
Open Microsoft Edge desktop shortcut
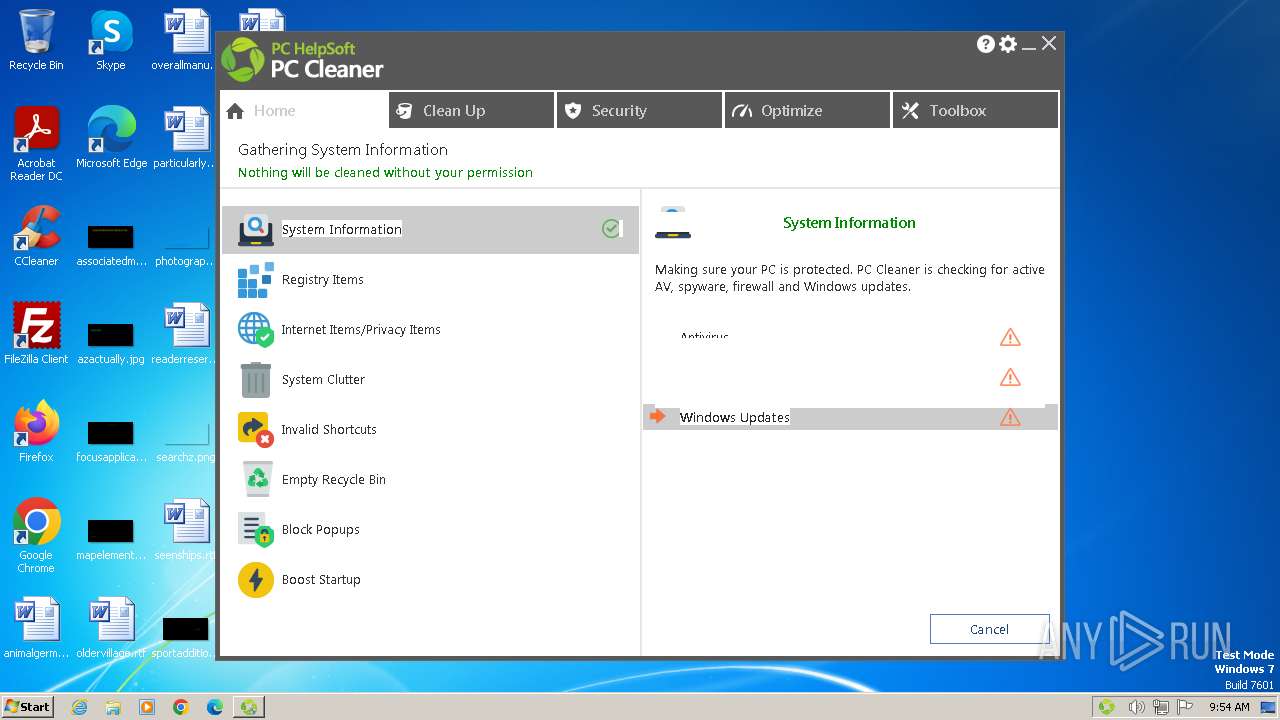[111, 138]
